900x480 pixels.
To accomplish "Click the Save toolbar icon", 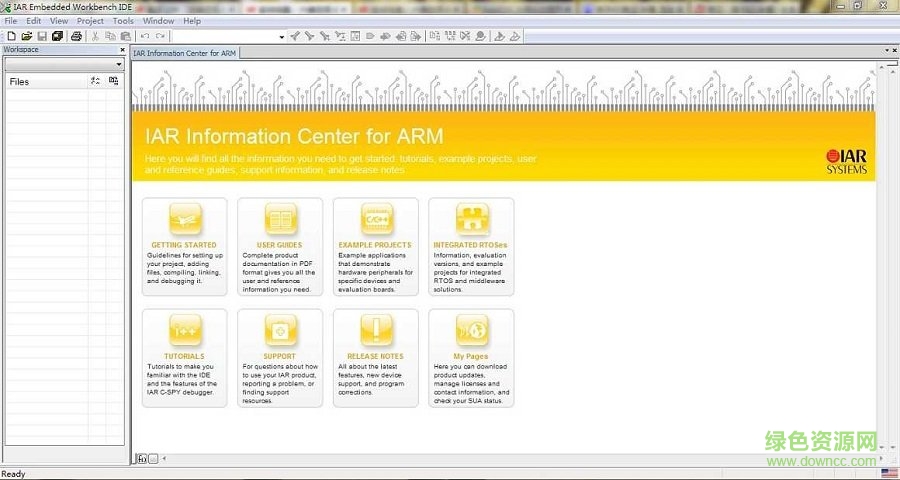I will (x=42, y=36).
